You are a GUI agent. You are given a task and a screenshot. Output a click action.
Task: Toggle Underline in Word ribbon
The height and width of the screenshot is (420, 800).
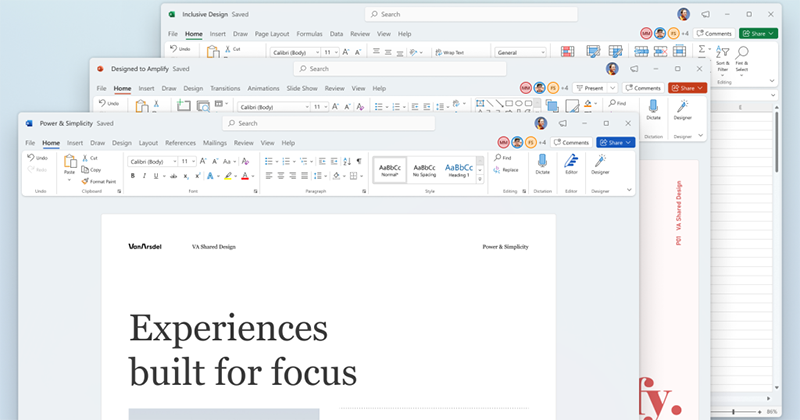point(156,176)
